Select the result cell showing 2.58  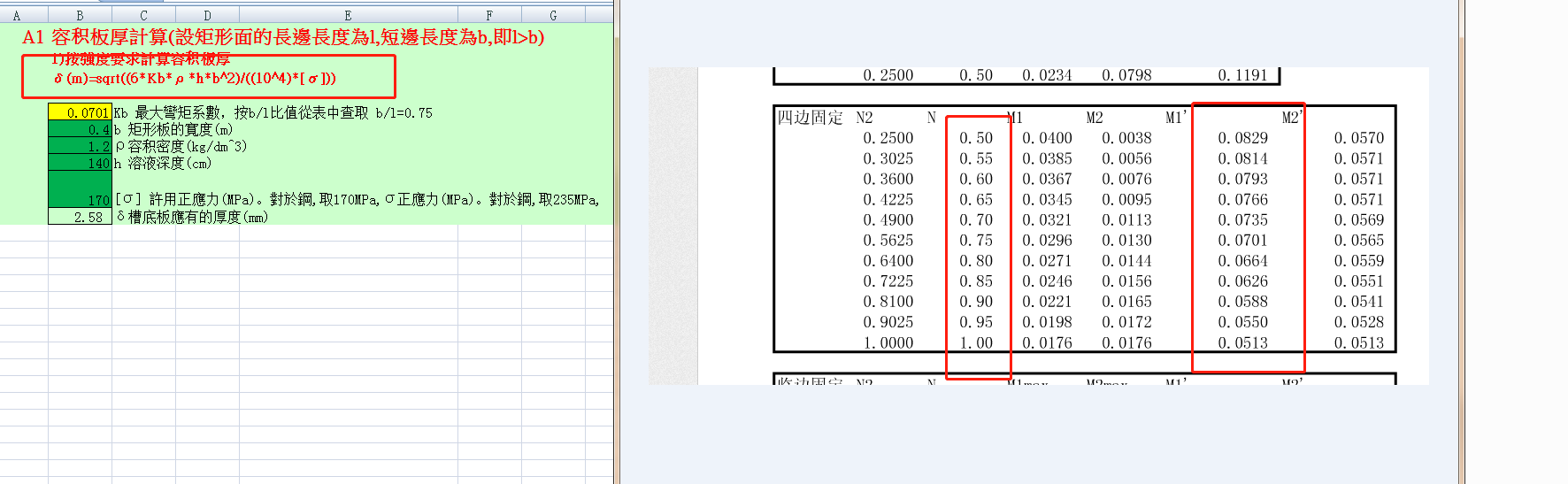coord(81,217)
